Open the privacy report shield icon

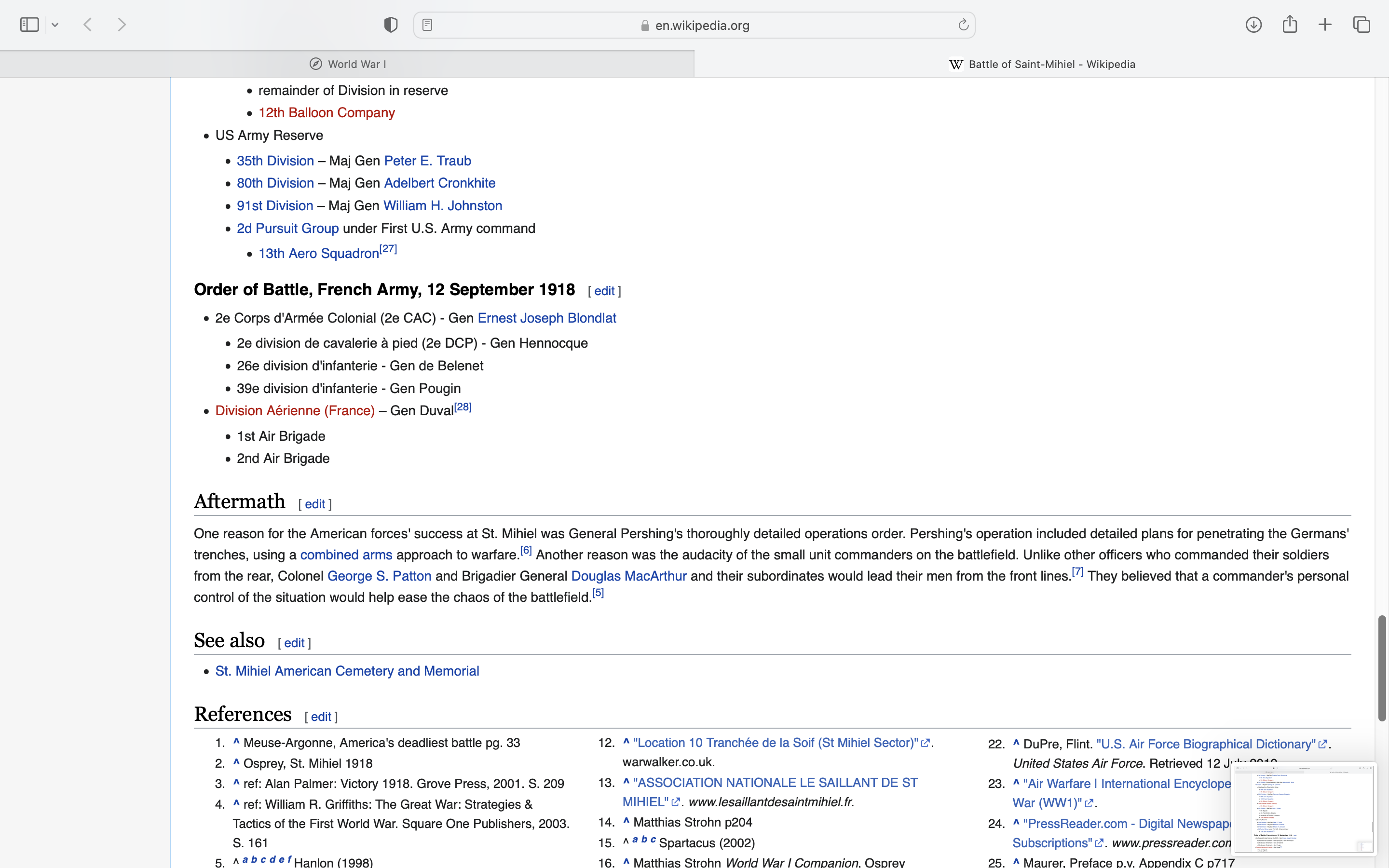(390, 25)
